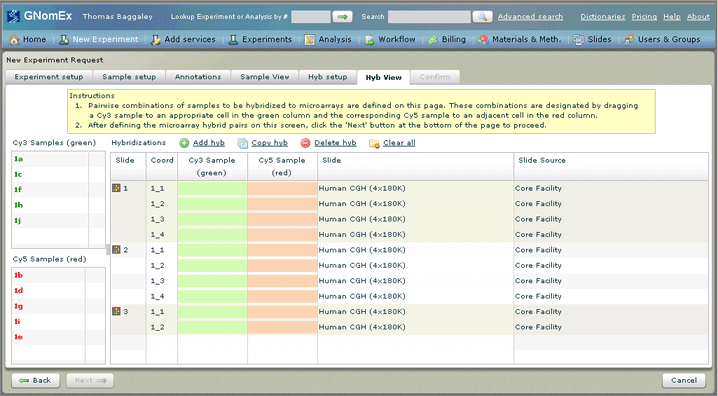The height and width of the screenshot is (396, 718).
Task: Click the green plus Add hyb icon
Action: coord(184,143)
